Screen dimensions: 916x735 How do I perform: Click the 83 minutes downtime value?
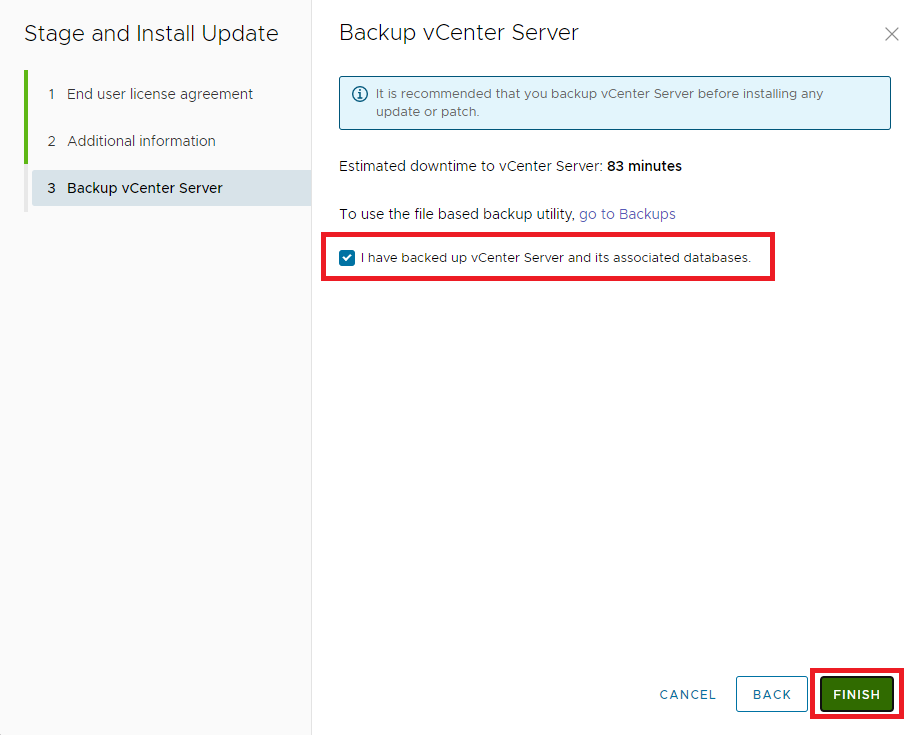click(x=644, y=166)
